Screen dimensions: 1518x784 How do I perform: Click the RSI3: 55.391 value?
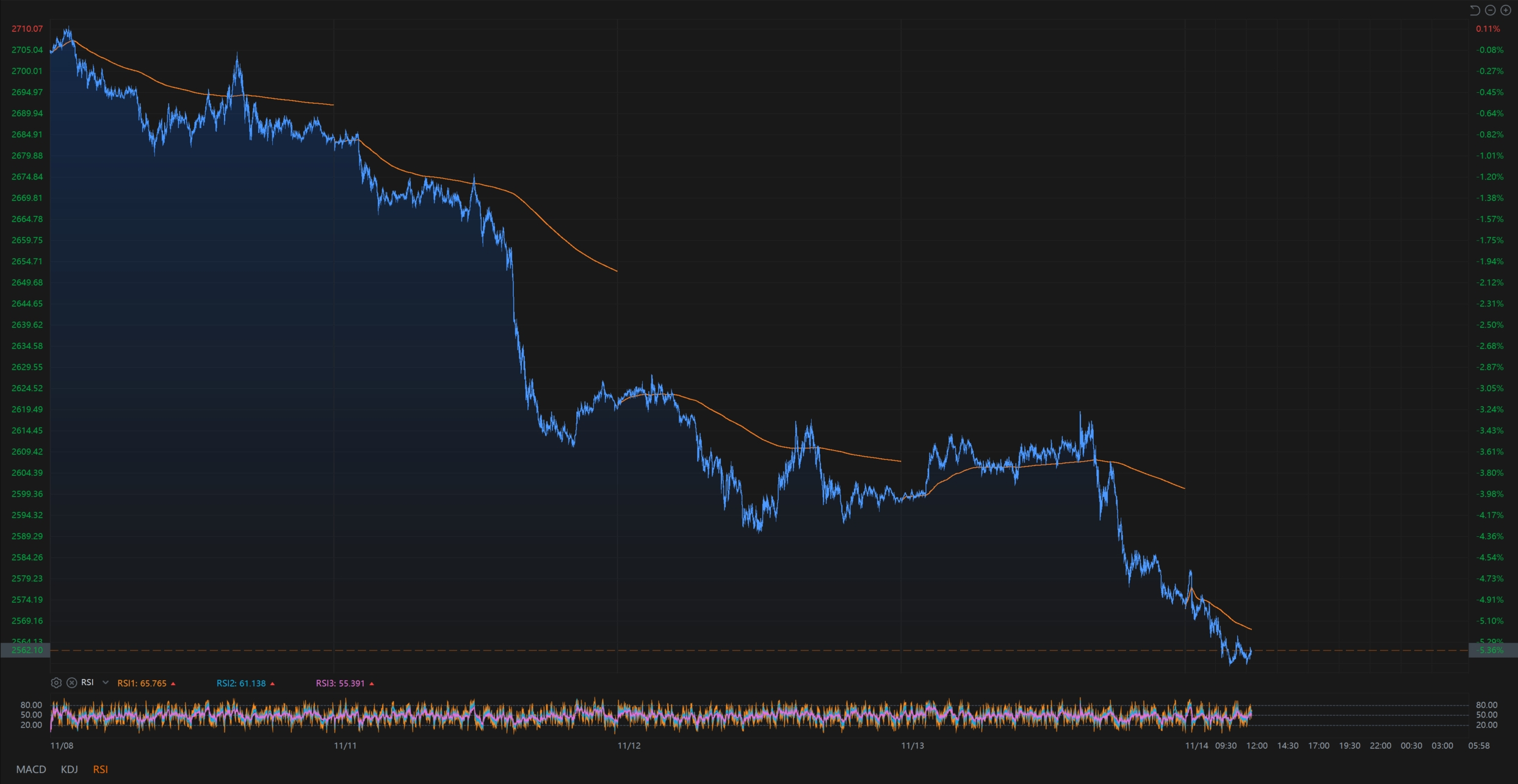340,683
